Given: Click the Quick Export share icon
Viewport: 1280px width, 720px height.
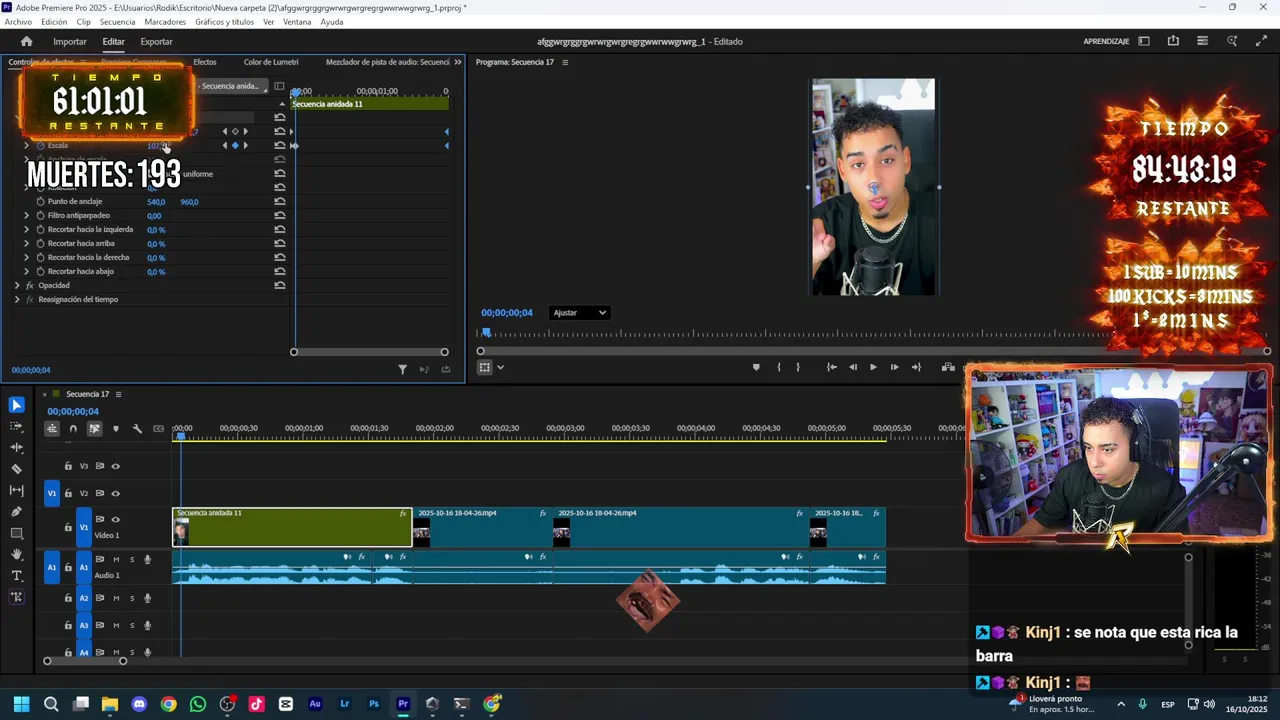Looking at the screenshot, I should click(1173, 41).
